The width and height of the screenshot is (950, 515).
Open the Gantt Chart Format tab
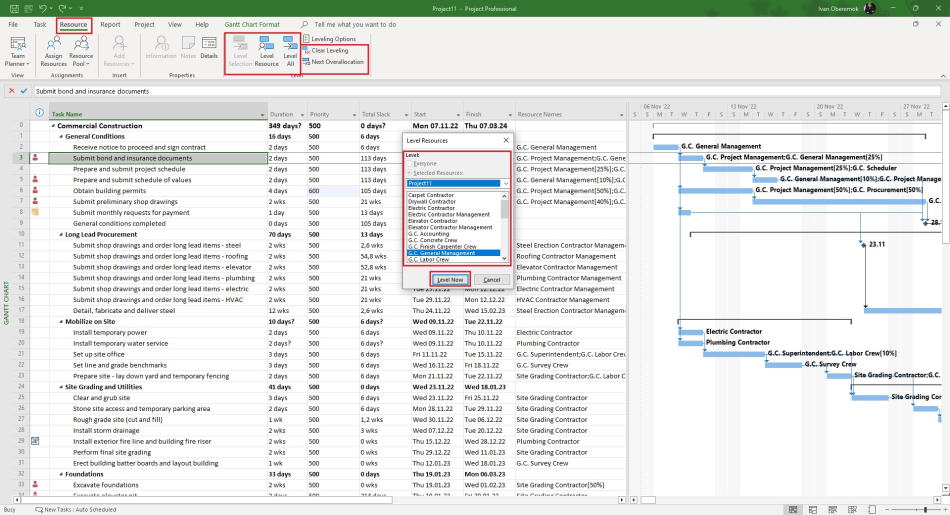(252, 25)
